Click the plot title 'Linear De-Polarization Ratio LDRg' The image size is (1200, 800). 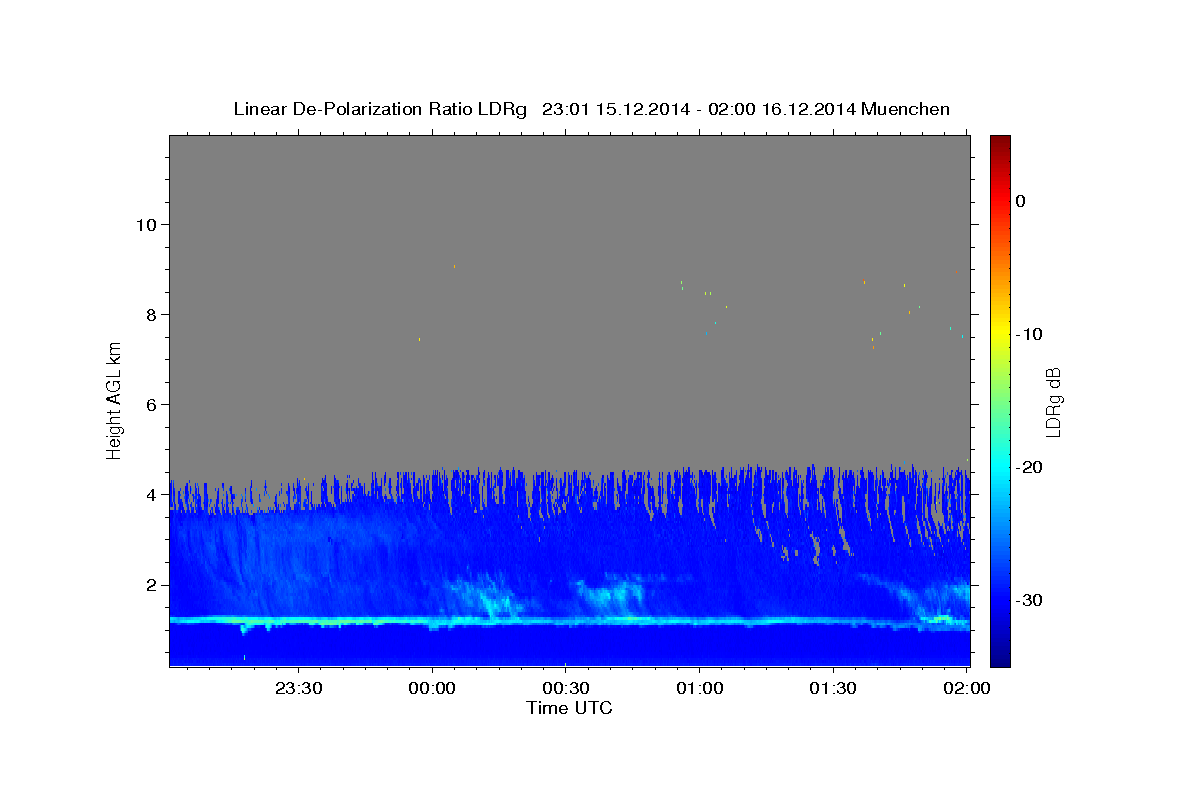[x=380, y=109]
